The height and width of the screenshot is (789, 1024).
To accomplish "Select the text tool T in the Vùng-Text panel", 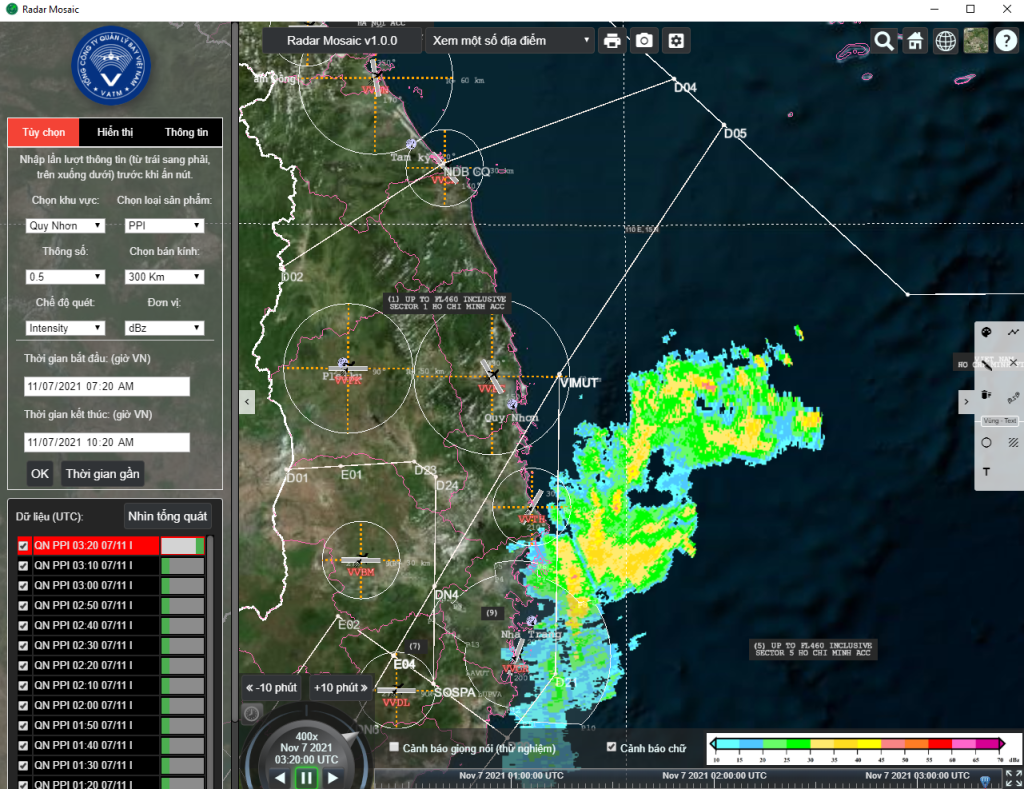I will click(x=987, y=470).
